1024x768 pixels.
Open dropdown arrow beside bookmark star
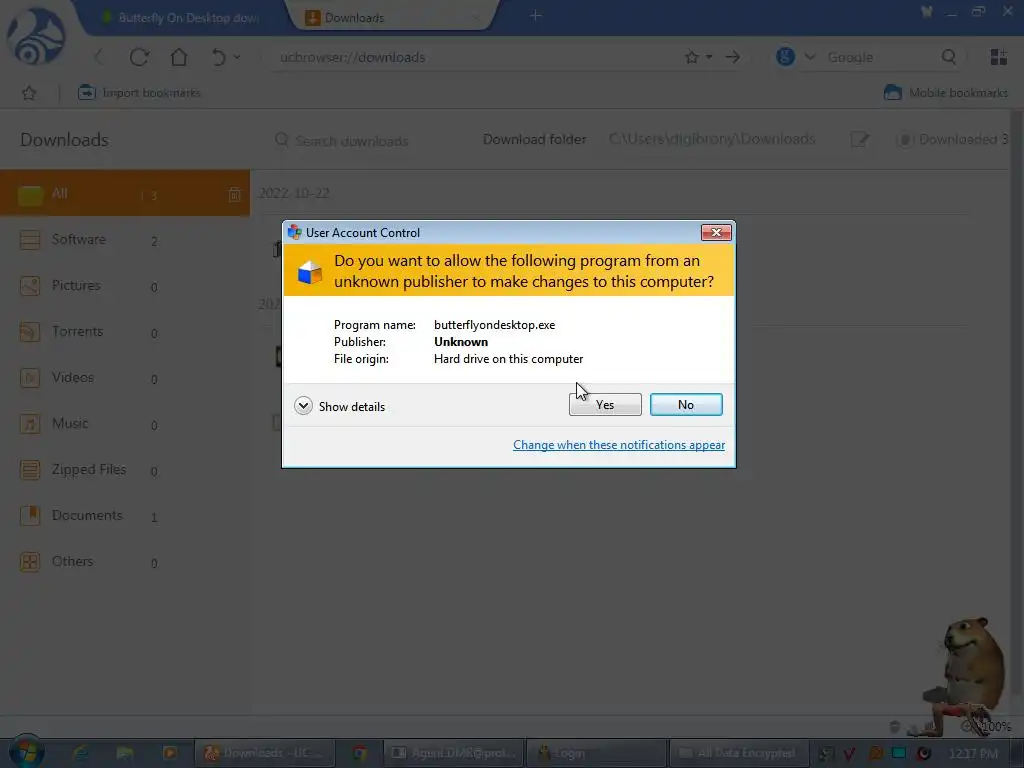coord(709,57)
